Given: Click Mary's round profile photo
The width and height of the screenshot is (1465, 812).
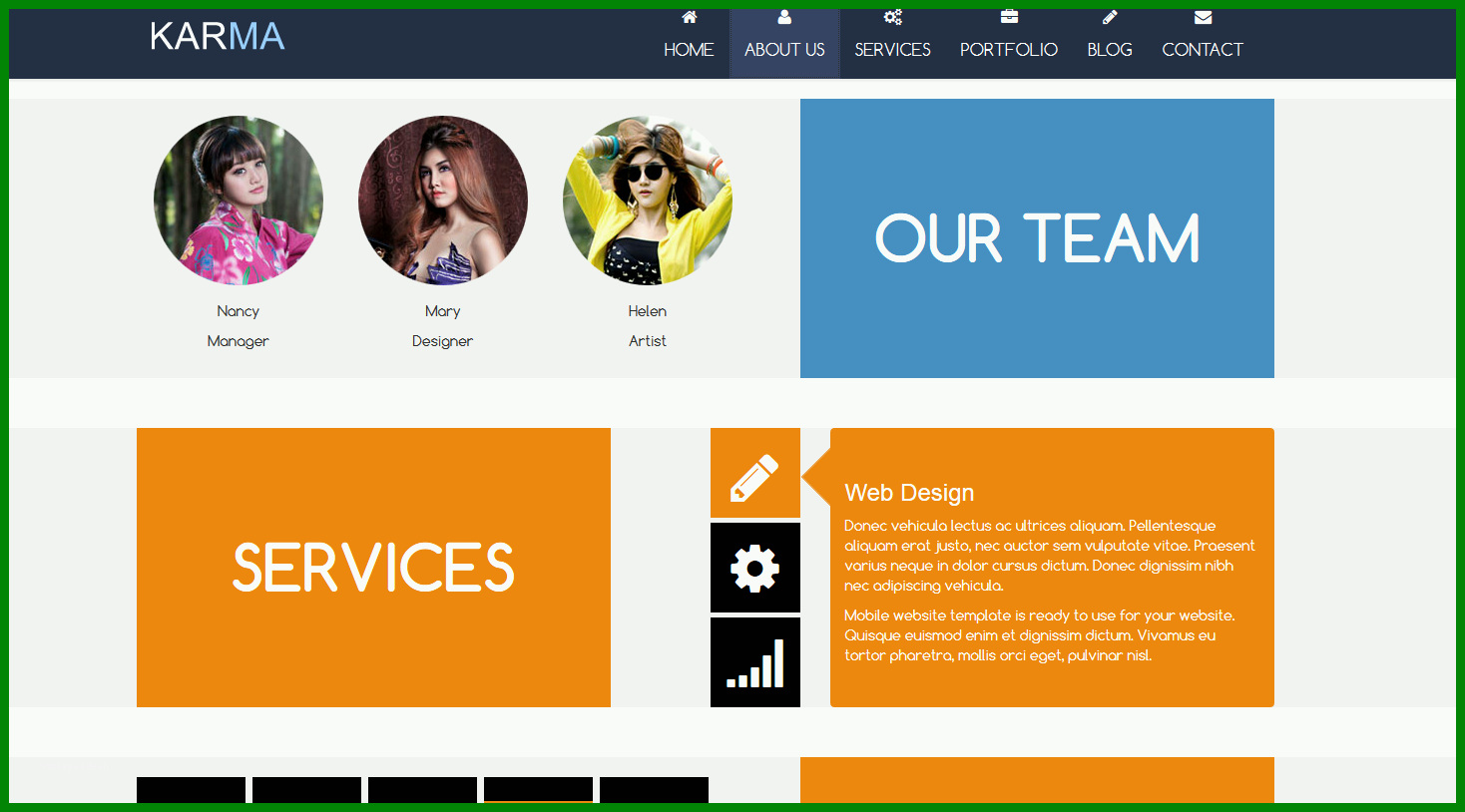Looking at the screenshot, I should coord(443,201).
